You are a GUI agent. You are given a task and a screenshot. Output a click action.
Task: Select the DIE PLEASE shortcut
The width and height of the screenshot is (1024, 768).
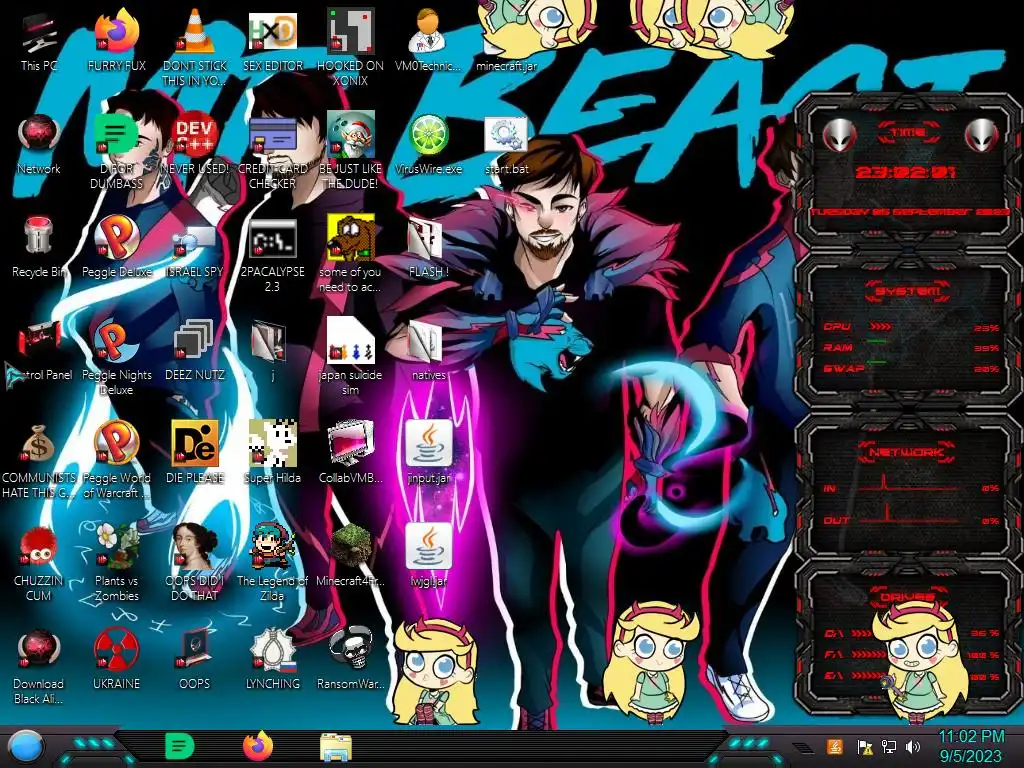pos(195,444)
